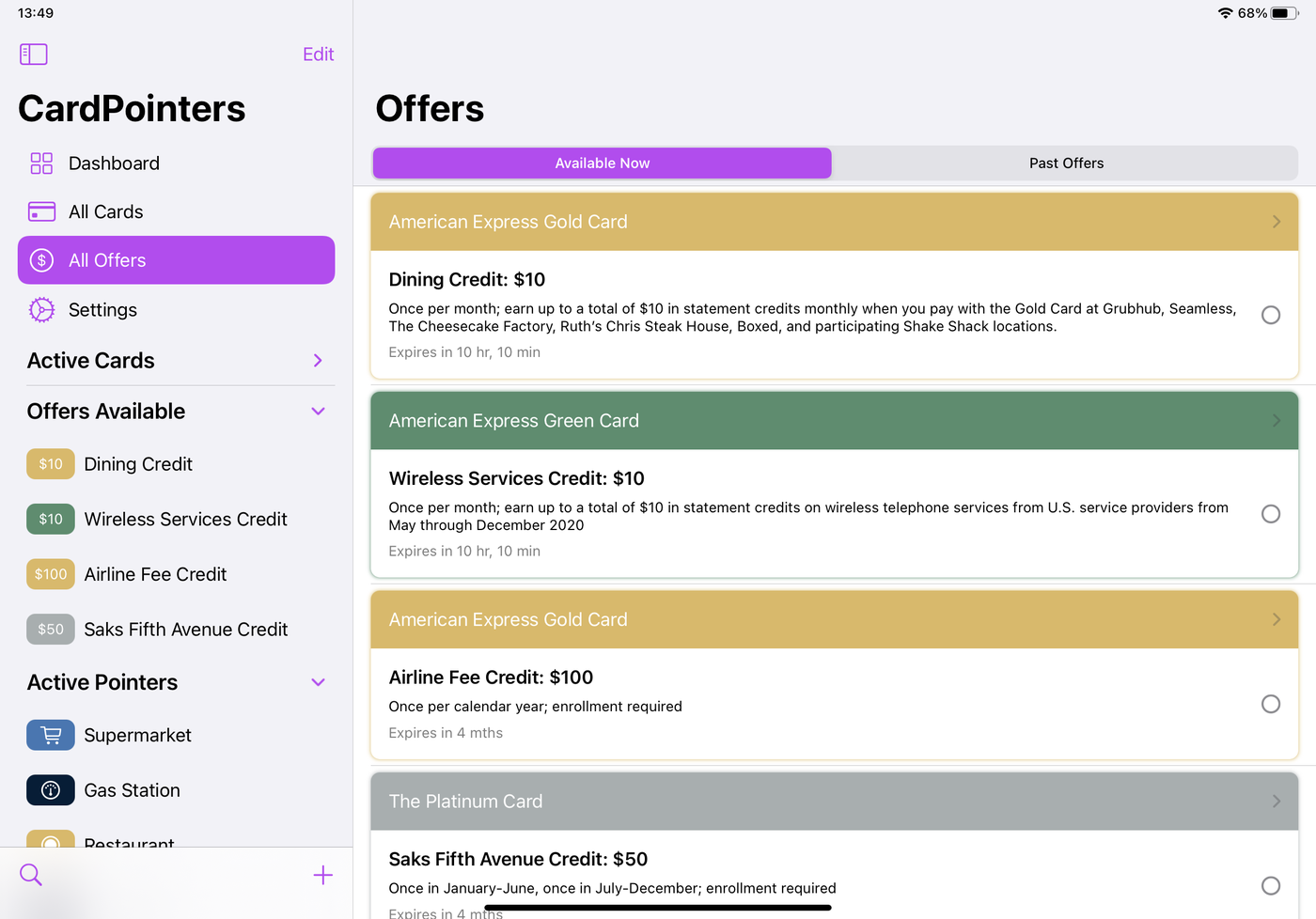Add new item with plus icon
This screenshot has width=1316, height=919.
point(322,875)
